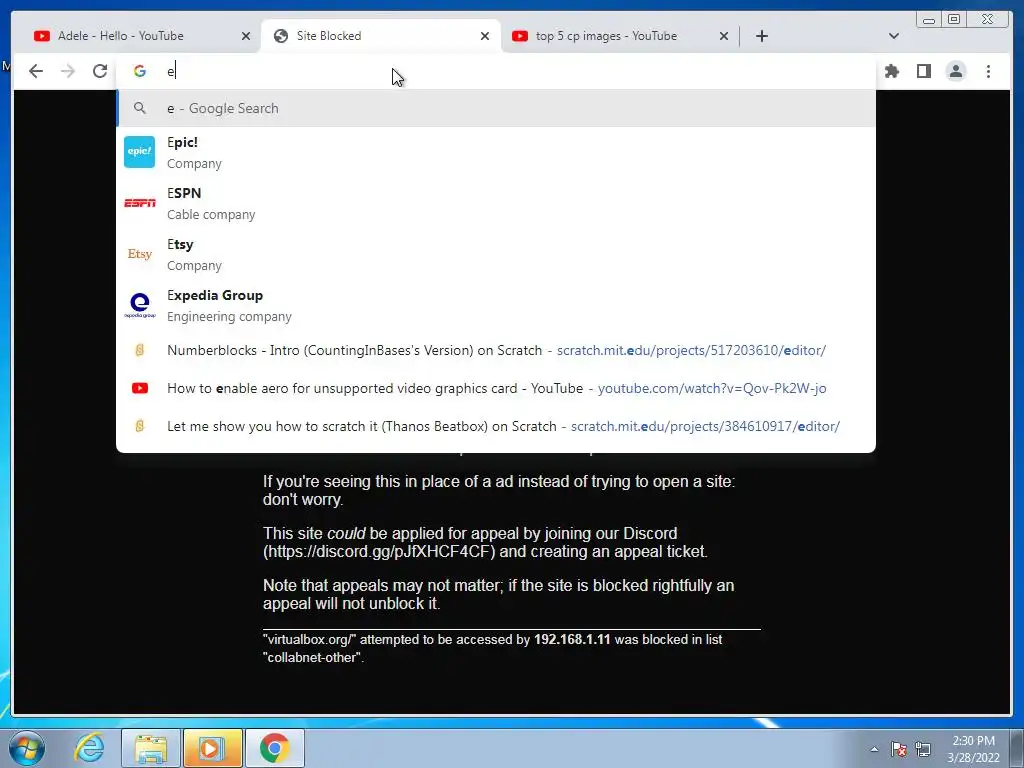
Task: Open the Action Center flag icon
Action: 899,749
